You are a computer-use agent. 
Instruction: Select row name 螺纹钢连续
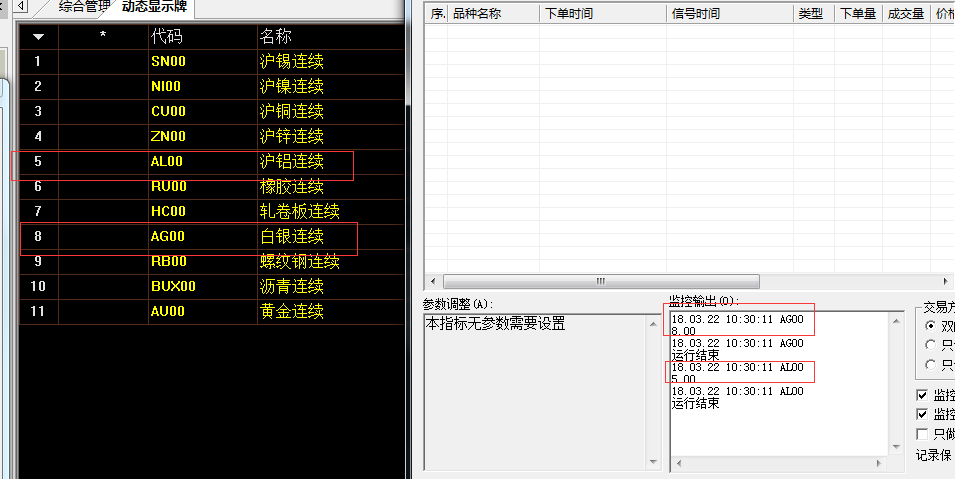(300, 261)
